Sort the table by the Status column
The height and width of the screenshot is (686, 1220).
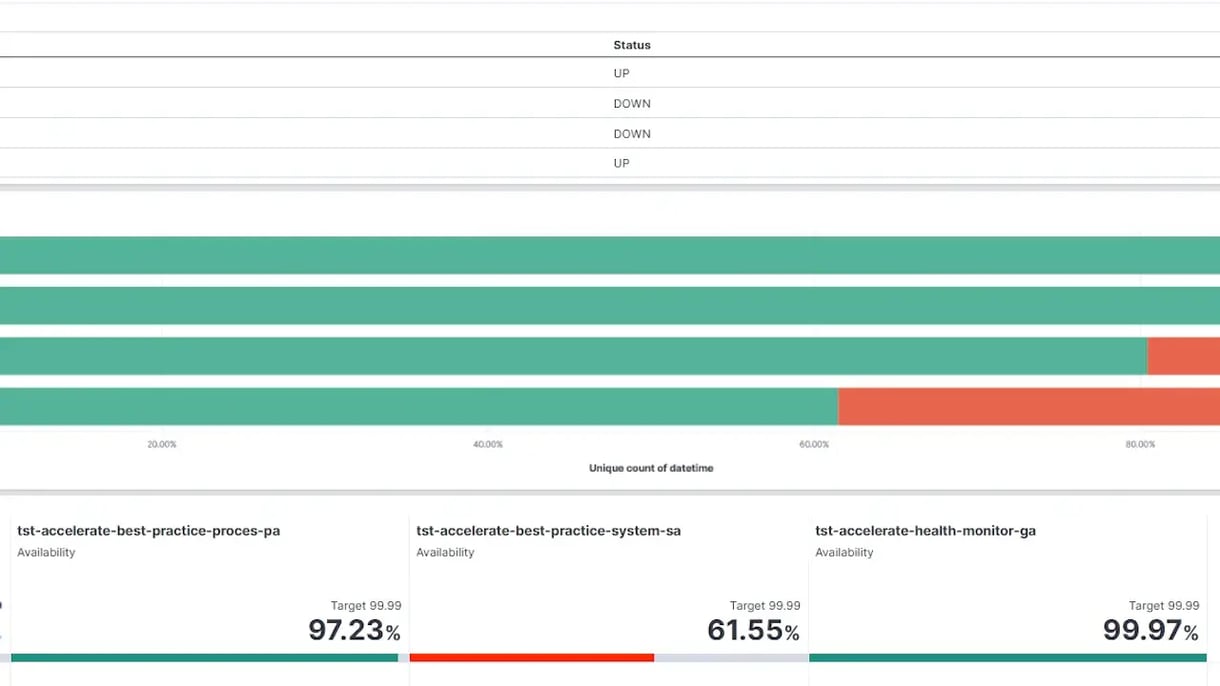pyautogui.click(x=631, y=45)
